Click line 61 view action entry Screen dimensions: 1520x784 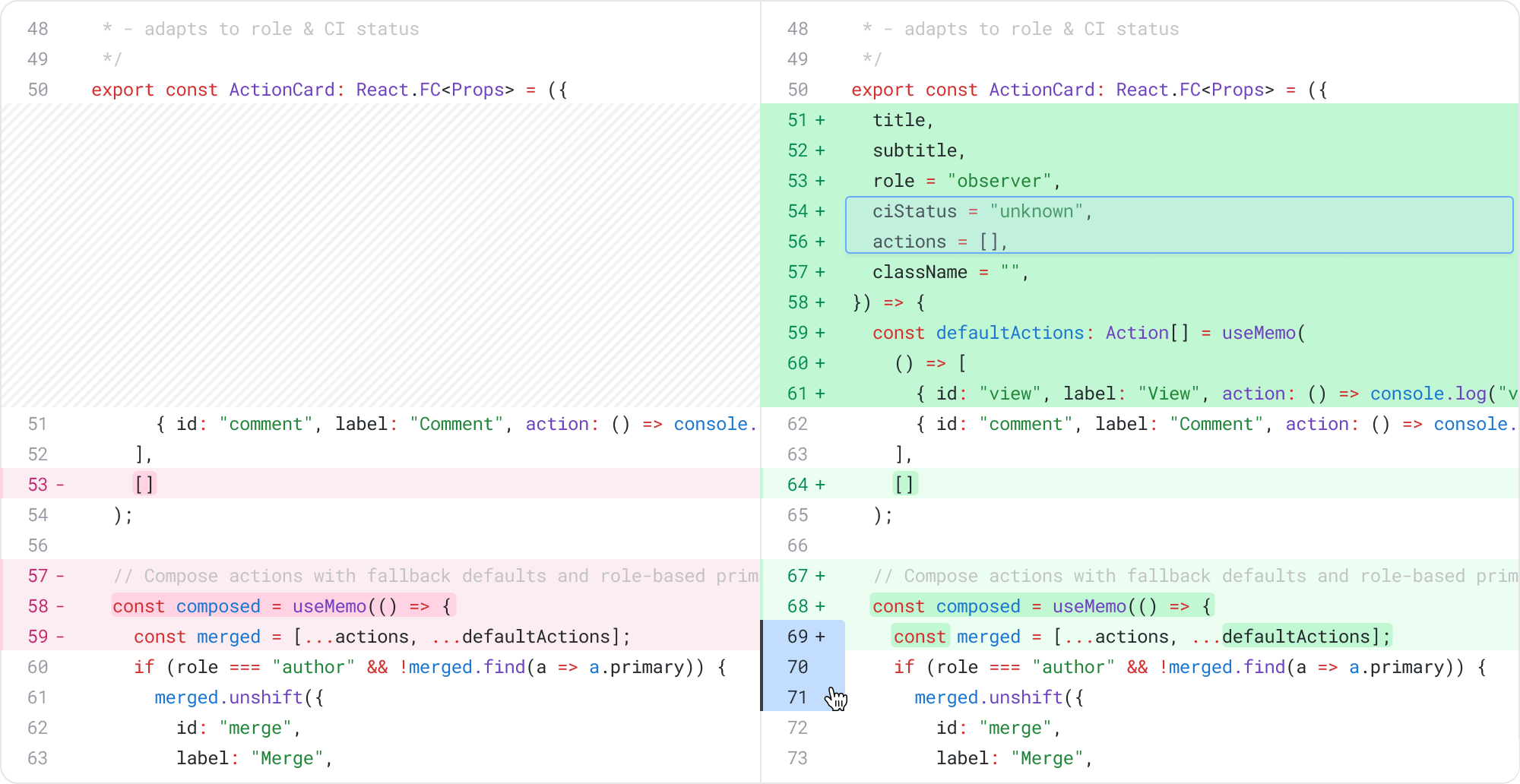[1216, 394]
